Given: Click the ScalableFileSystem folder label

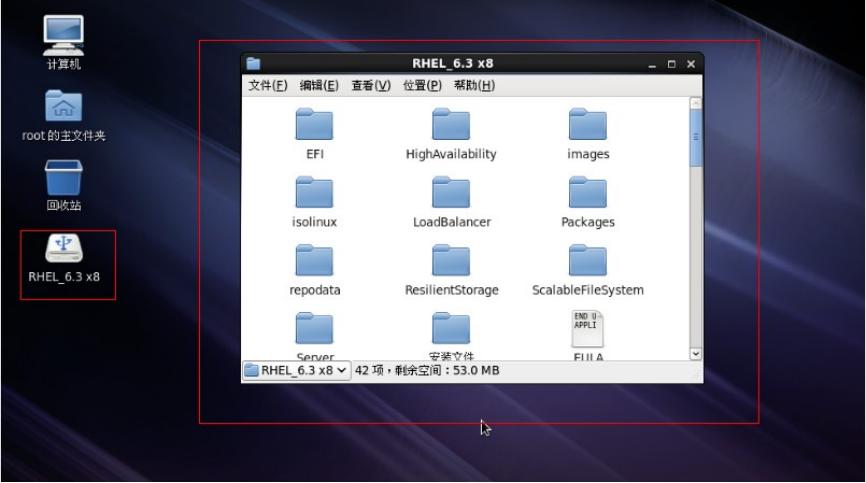Looking at the screenshot, I should pos(588,290).
